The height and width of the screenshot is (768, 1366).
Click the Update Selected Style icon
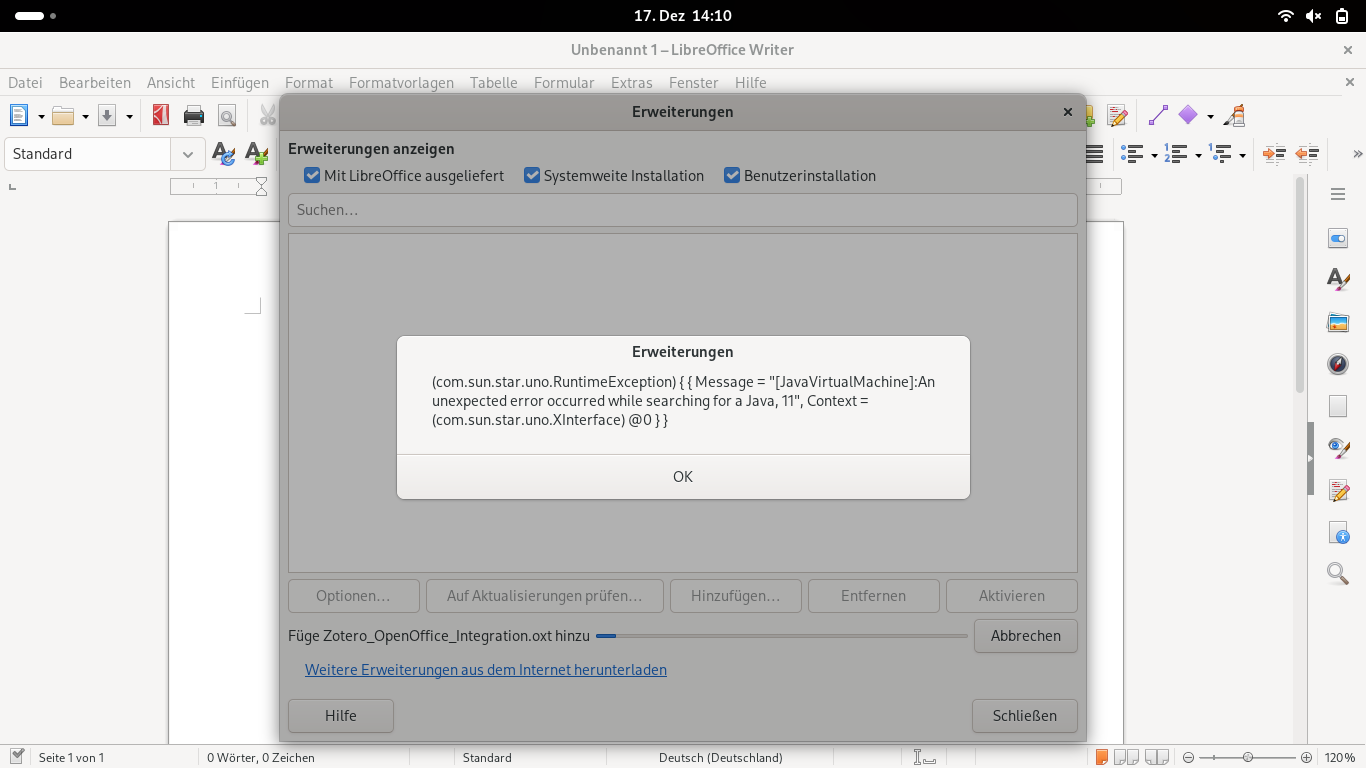point(224,154)
